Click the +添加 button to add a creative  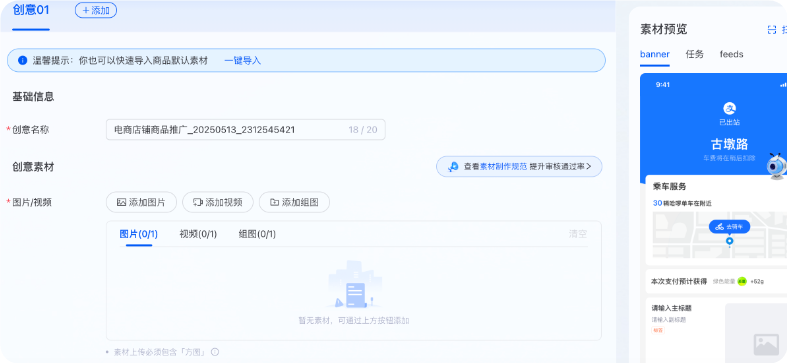coord(96,10)
